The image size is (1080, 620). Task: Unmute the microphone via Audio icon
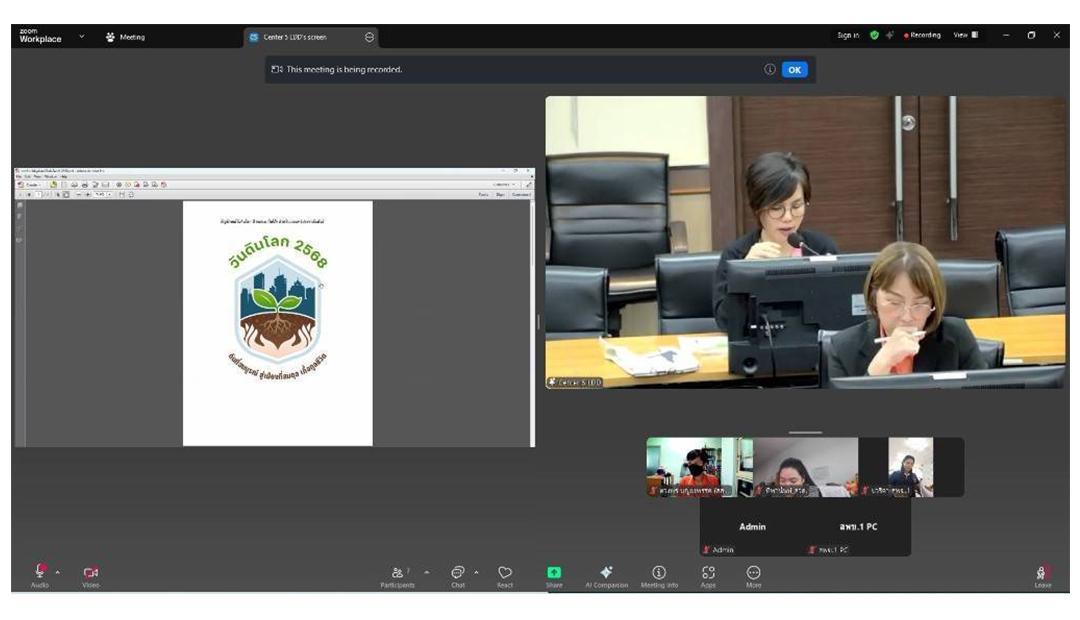pyautogui.click(x=40, y=572)
